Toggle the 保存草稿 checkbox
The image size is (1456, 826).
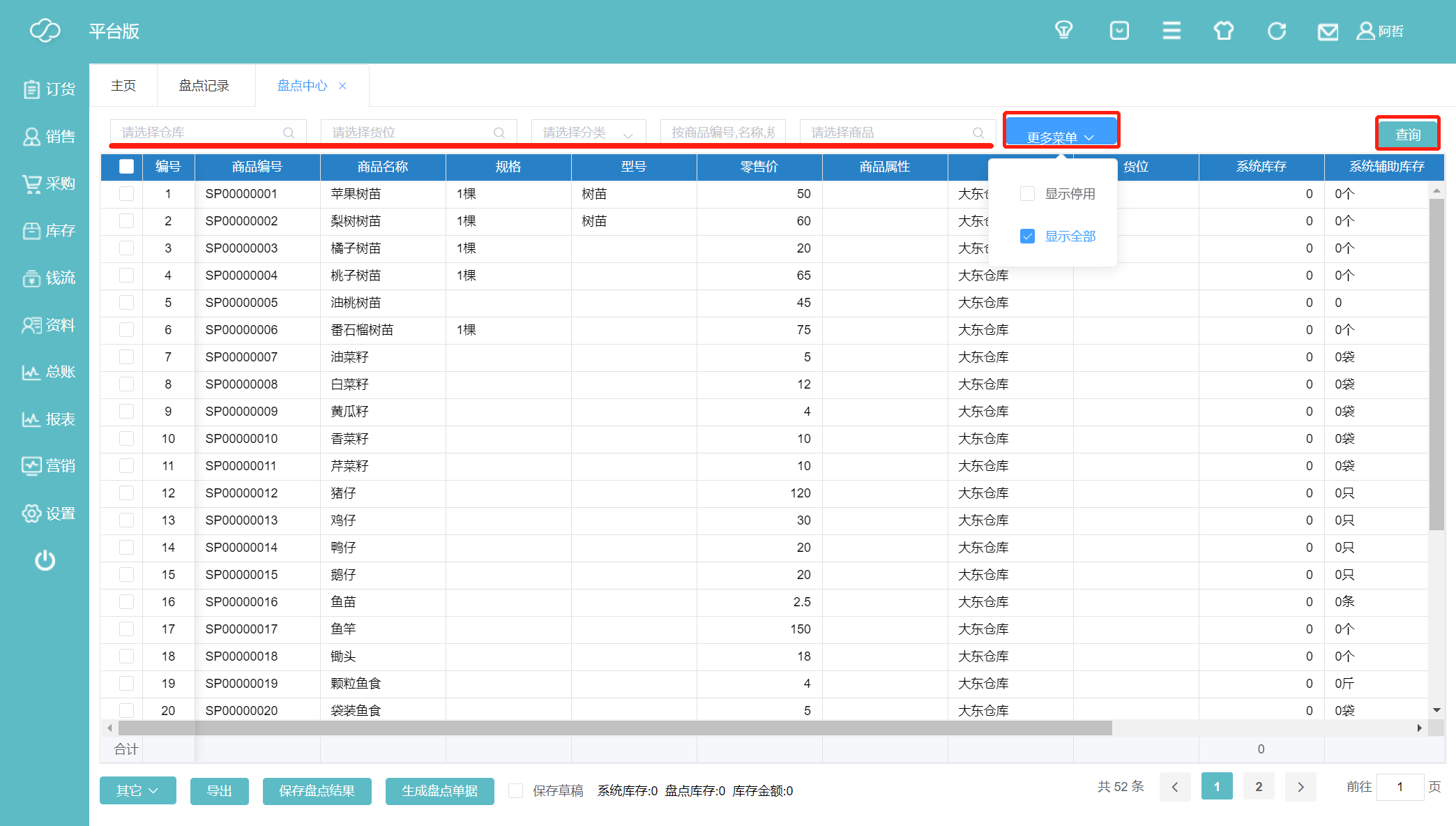pos(516,790)
